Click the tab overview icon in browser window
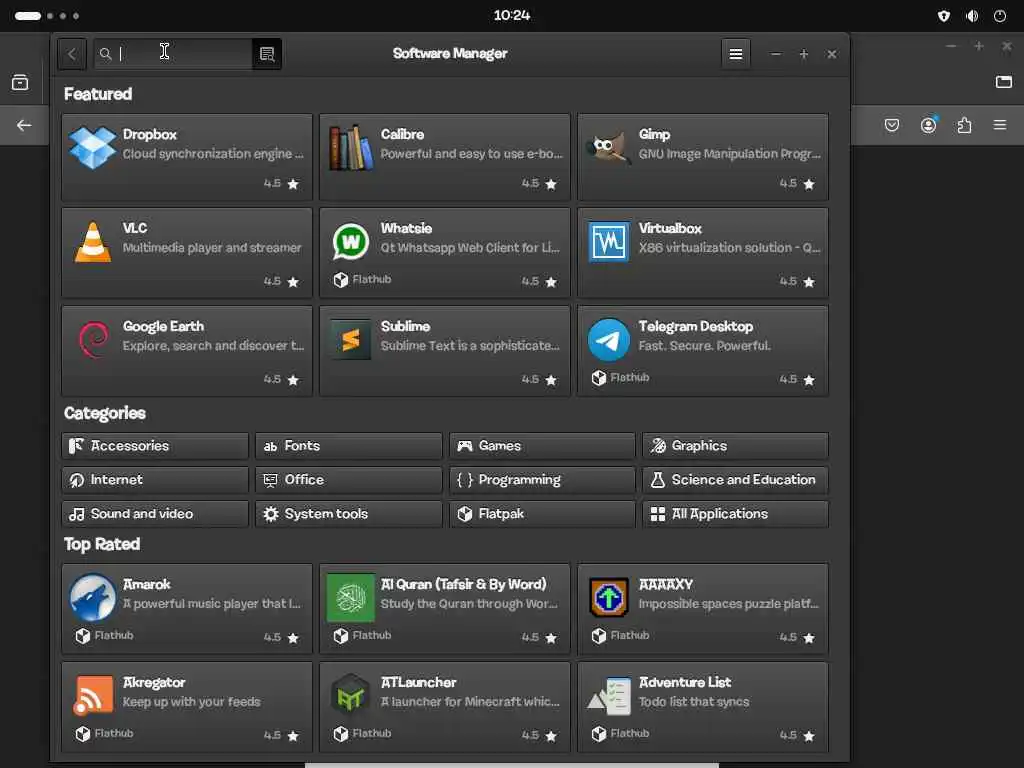Viewport: 1024px width, 768px height. pos(20,82)
